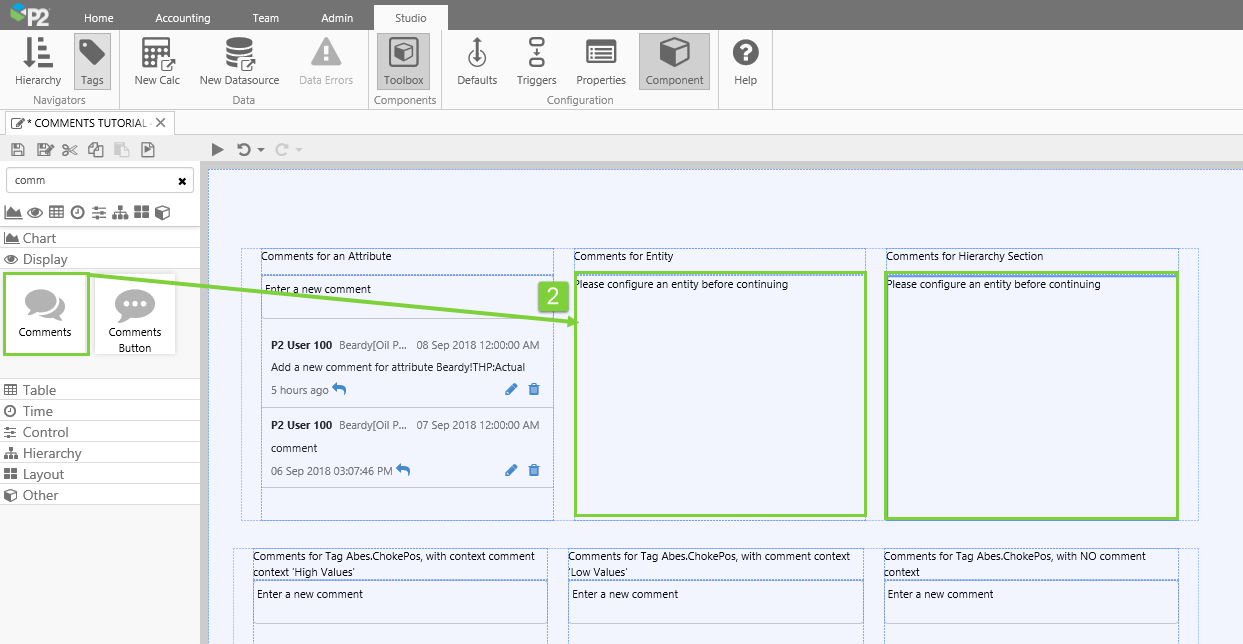Open the New Datasource tool
The image size is (1243, 644).
pos(239,62)
